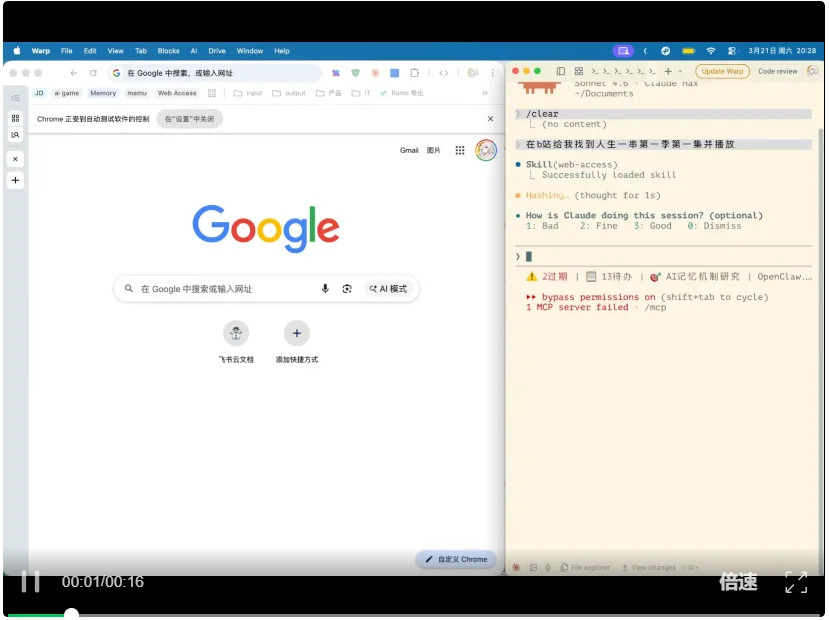Image resolution: width=829 pixels, height=620 pixels.
Task: Click the voice search microphone in Google search bar
Action: pyautogui.click(x=325, y=288)
